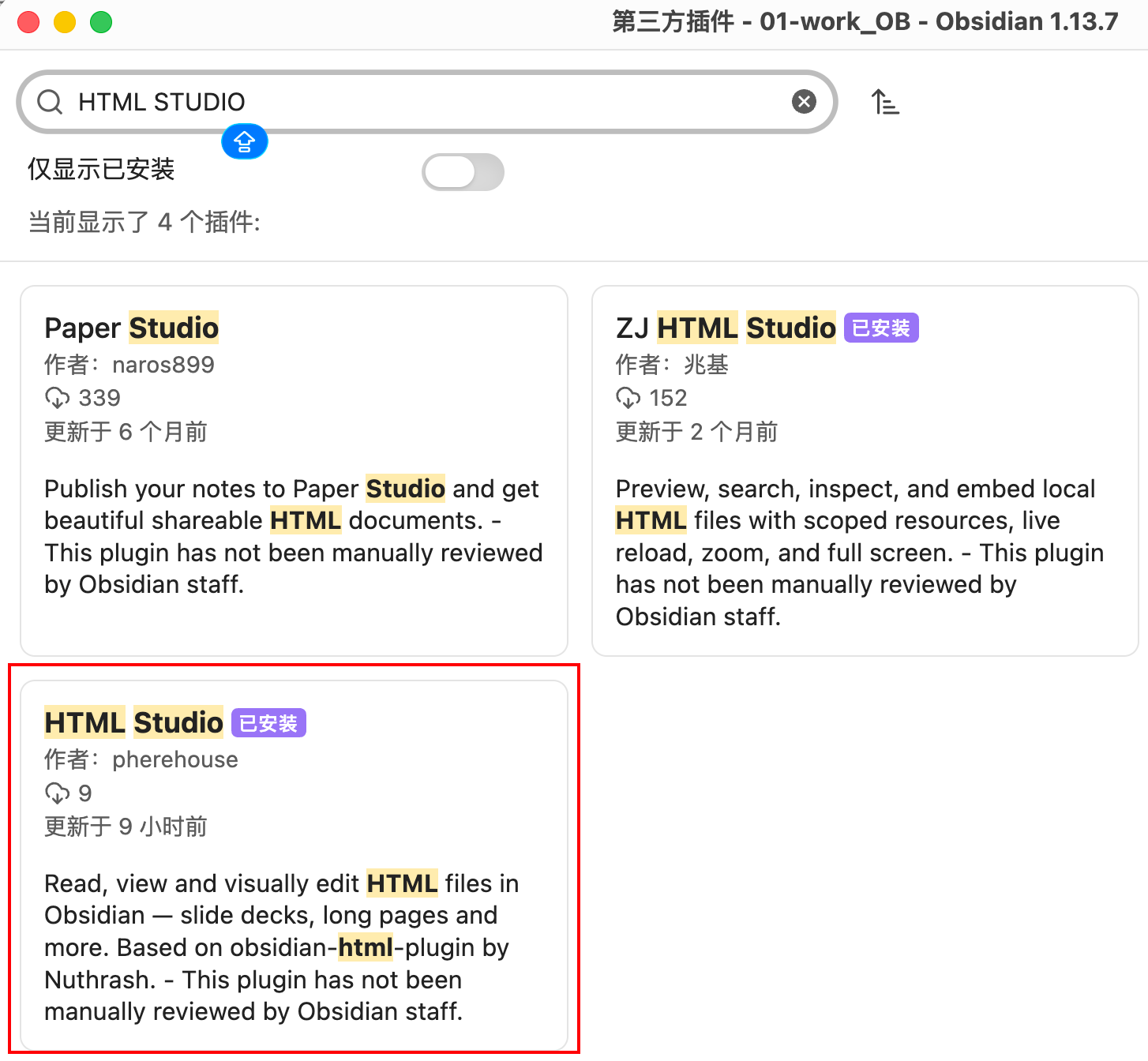
Task: Select author text naros899
Action: pos(163,365)
